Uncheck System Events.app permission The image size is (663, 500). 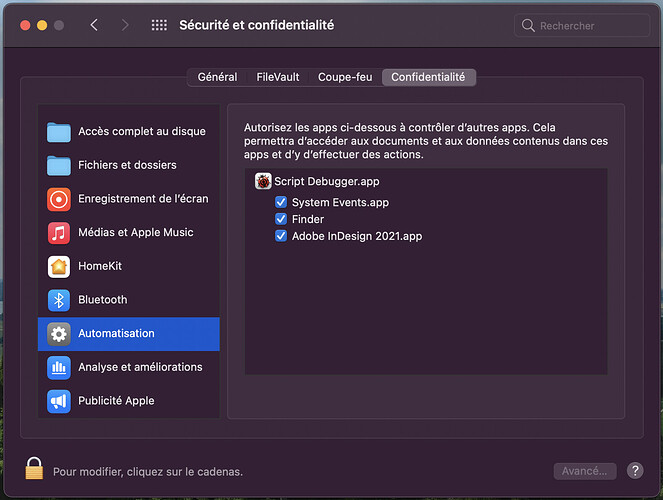[x=281, y=202]
